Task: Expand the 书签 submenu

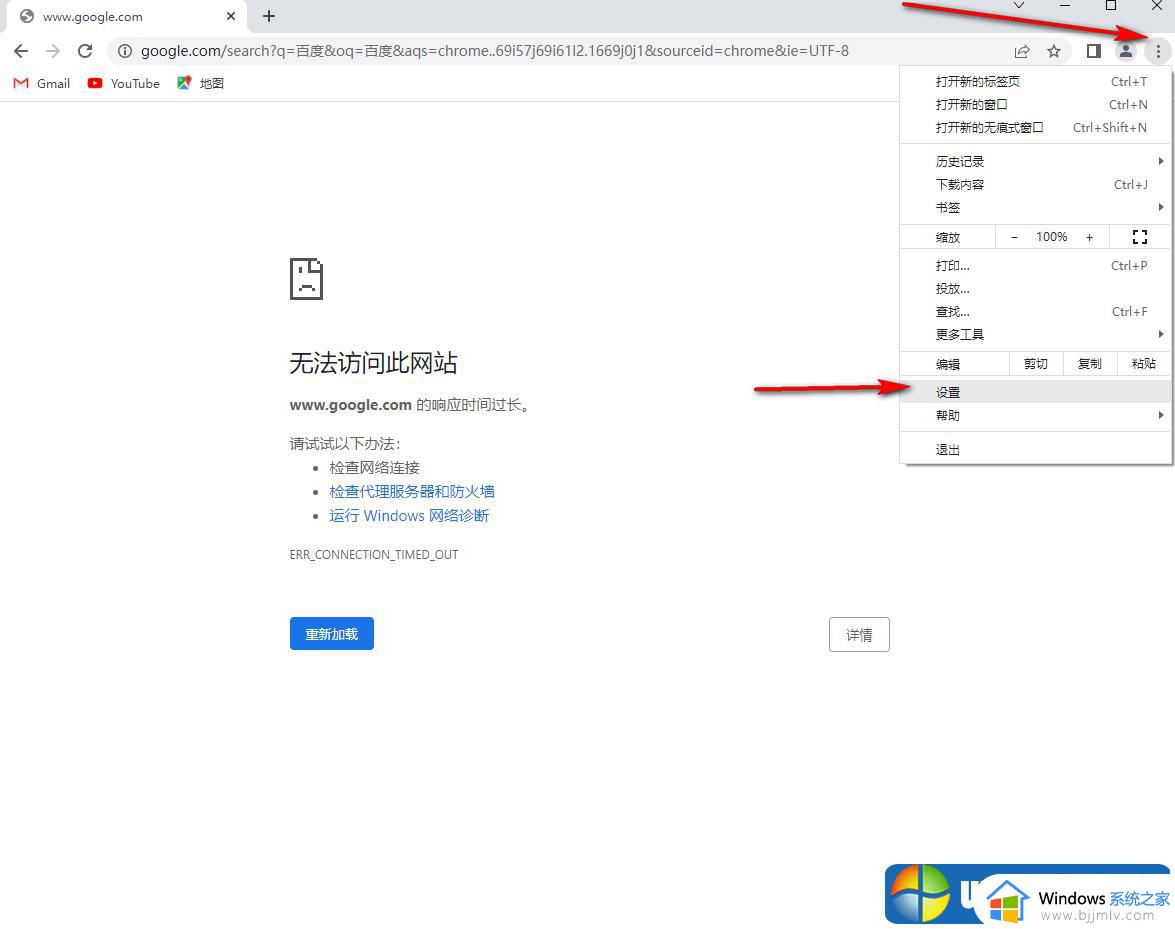Action: [x=1036, y=208]
